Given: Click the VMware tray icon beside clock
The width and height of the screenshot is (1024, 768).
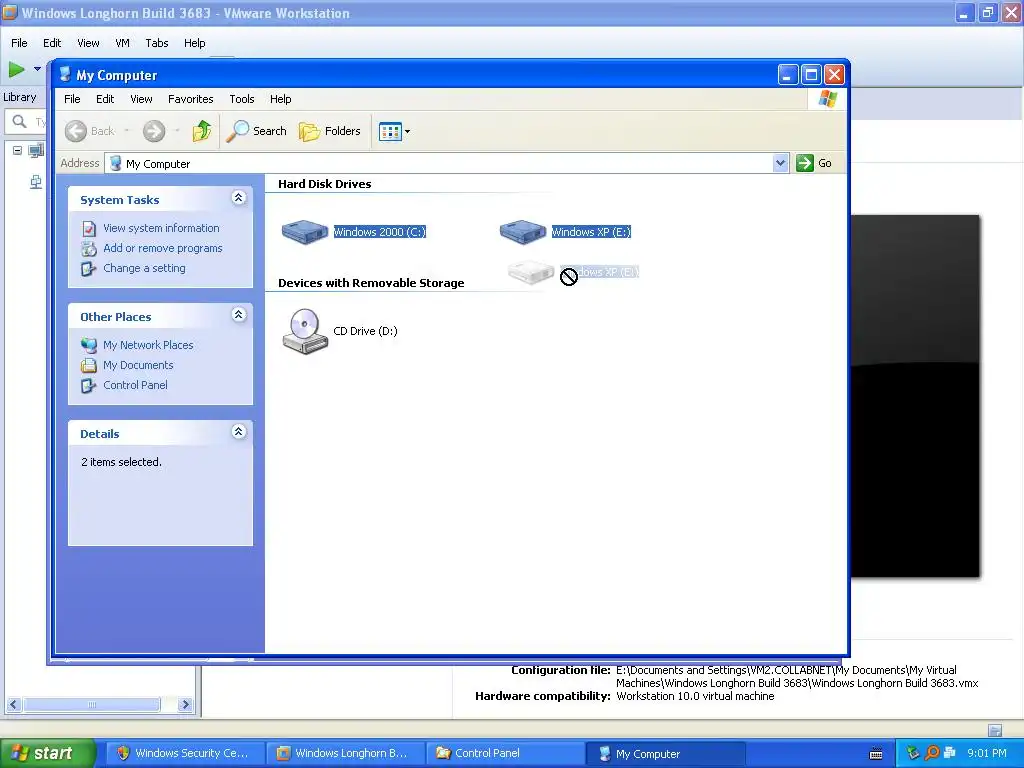Looking at the screenshot, I should 950,753.
